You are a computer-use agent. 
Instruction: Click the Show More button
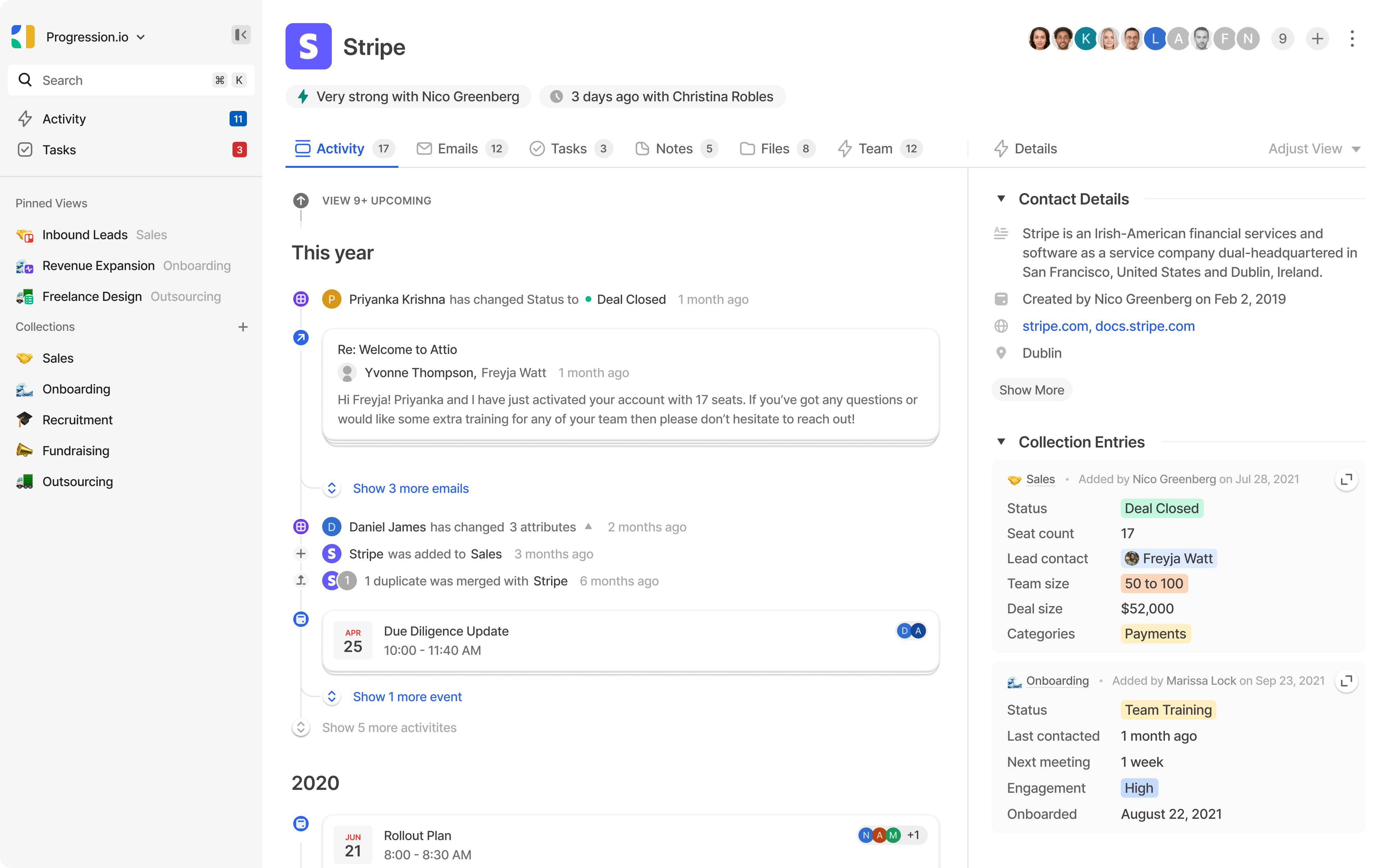pyautogui.click(x=1031, y=390)
